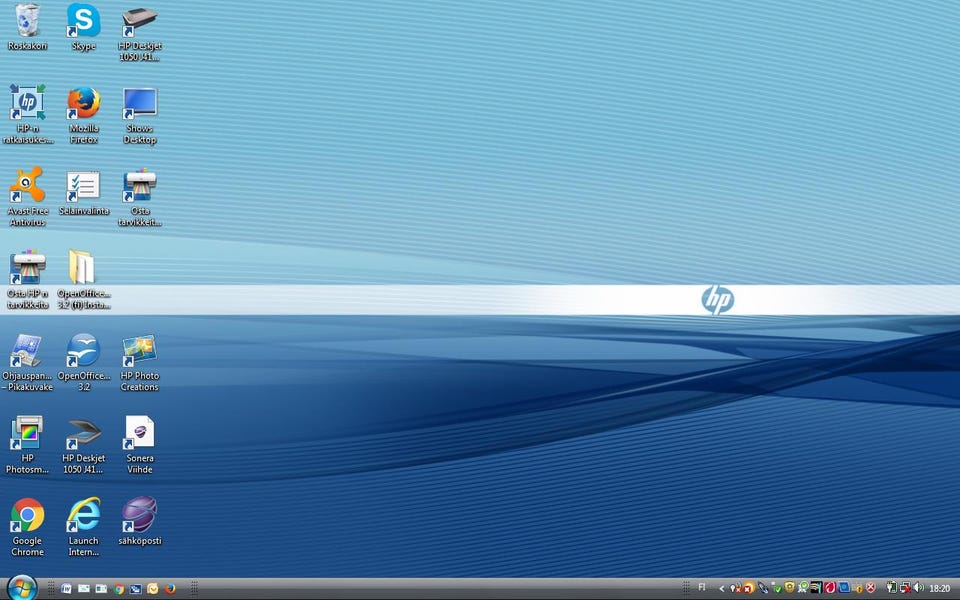
Task: Select the Google Chrome desktop shortcut
Action: tap(28, 527)
